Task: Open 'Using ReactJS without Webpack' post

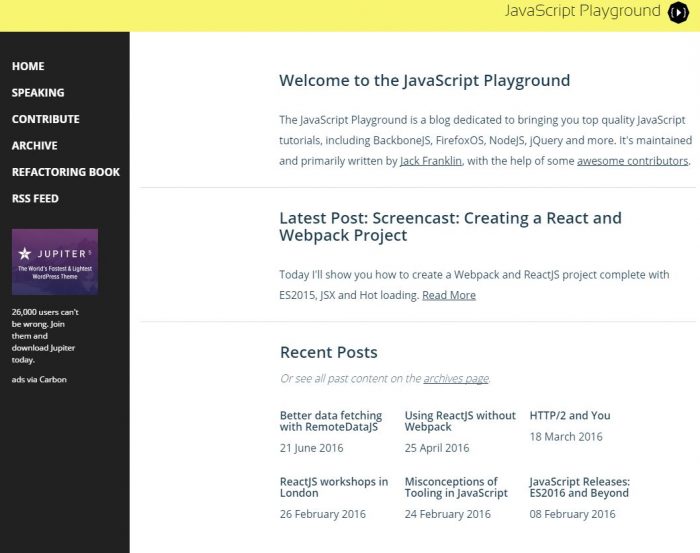Action: tap(460, 421)
